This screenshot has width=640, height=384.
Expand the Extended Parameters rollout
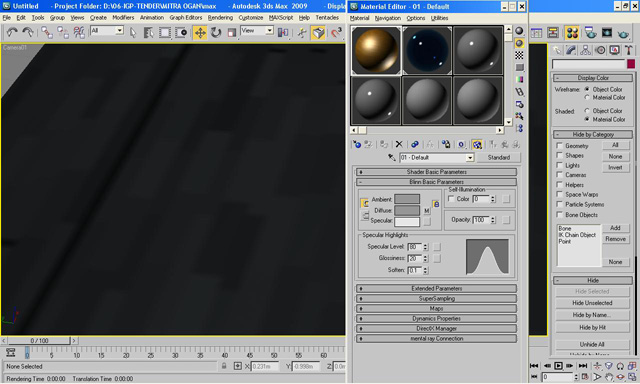pyautogui.click(x=436, y=289)
